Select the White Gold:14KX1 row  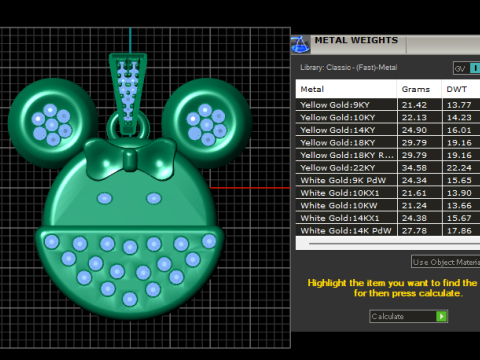(388, 218)
